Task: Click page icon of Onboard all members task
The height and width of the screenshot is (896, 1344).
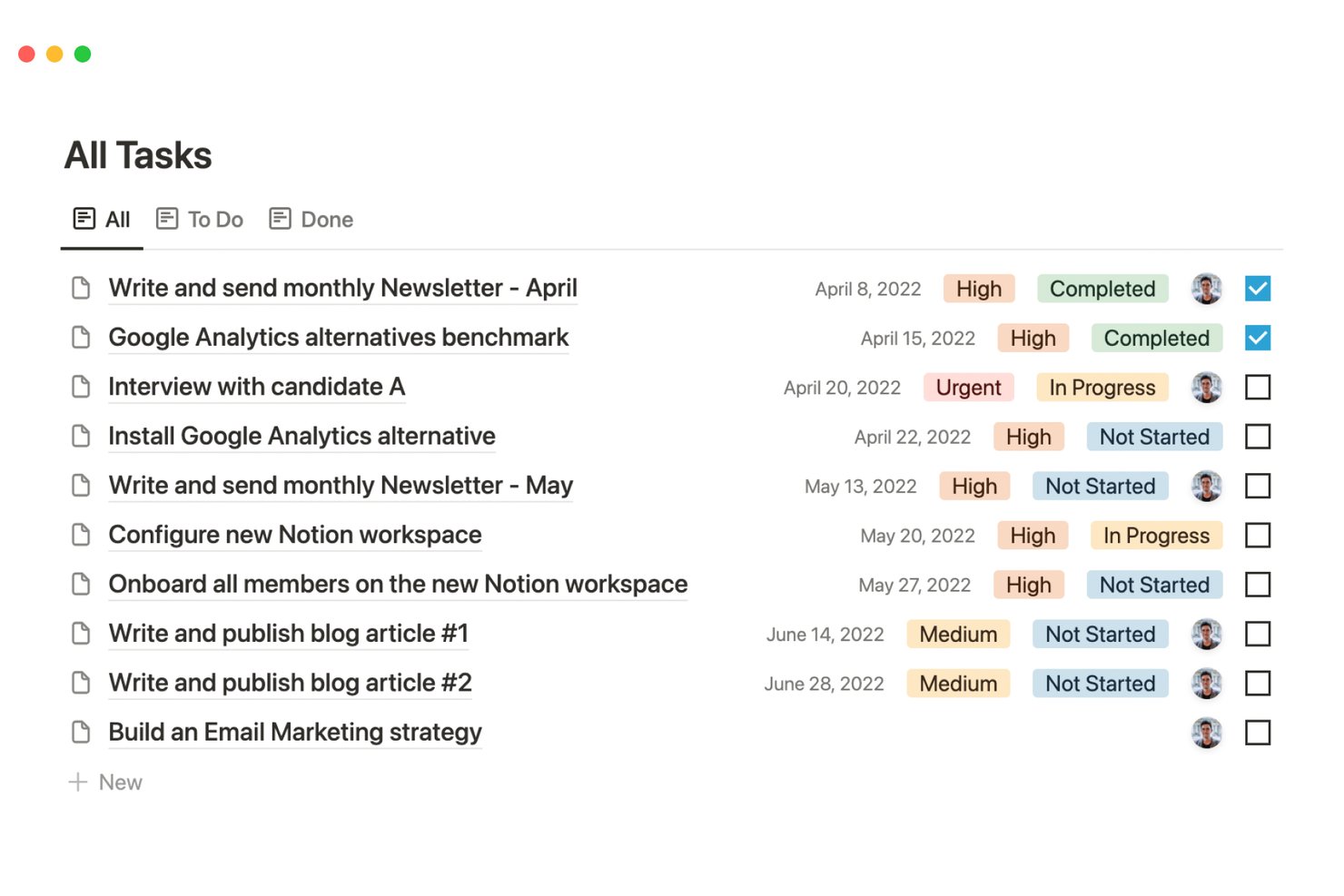Action: pos(81,585)
